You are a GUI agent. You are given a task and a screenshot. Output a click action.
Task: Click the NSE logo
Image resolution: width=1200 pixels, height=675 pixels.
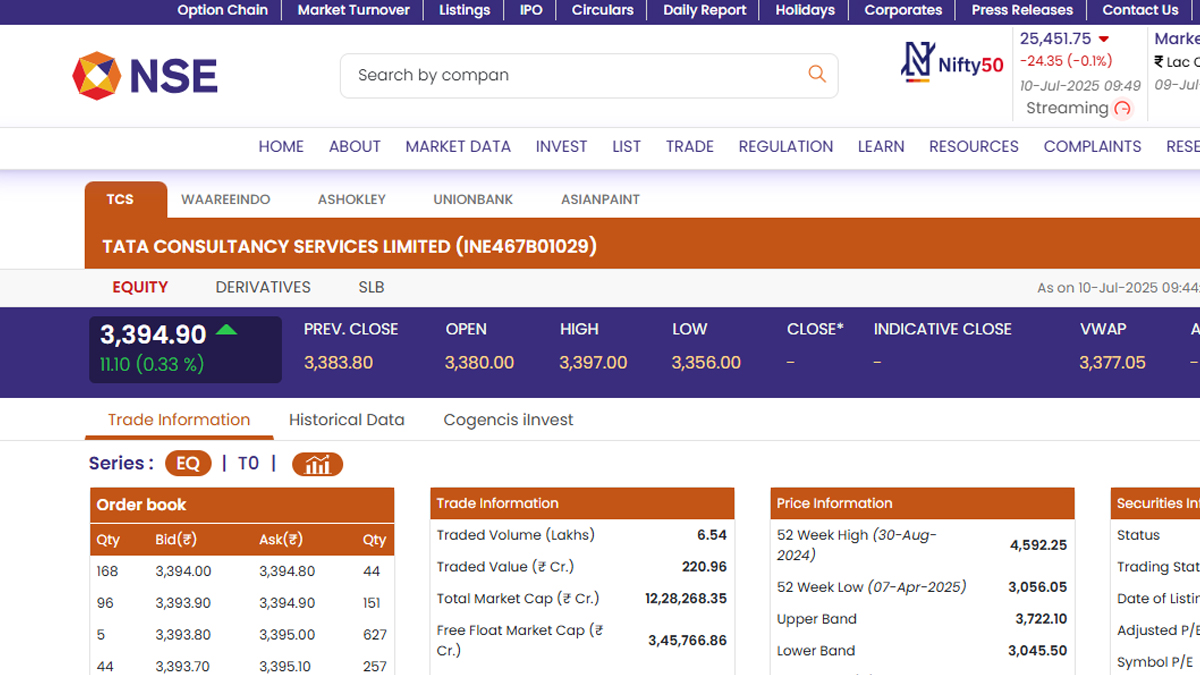[145, 76]
